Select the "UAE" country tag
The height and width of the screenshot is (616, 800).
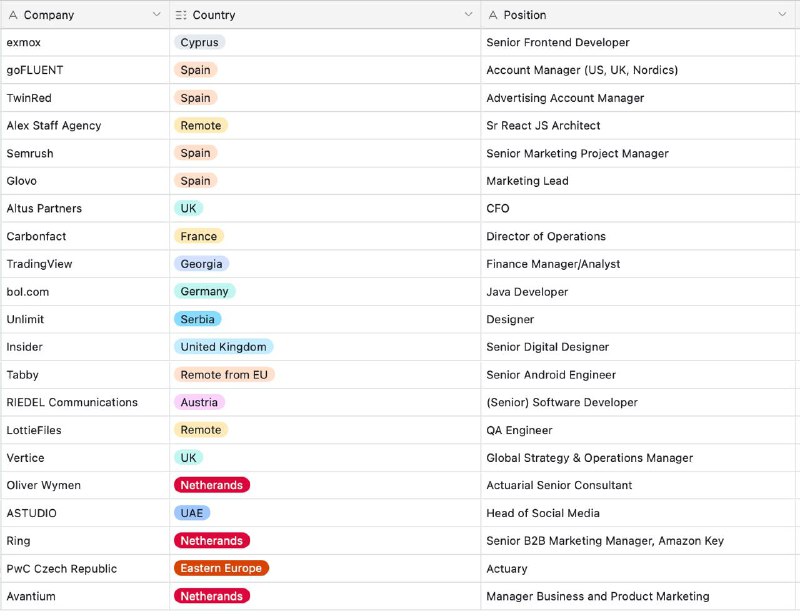tap(192, 513)
